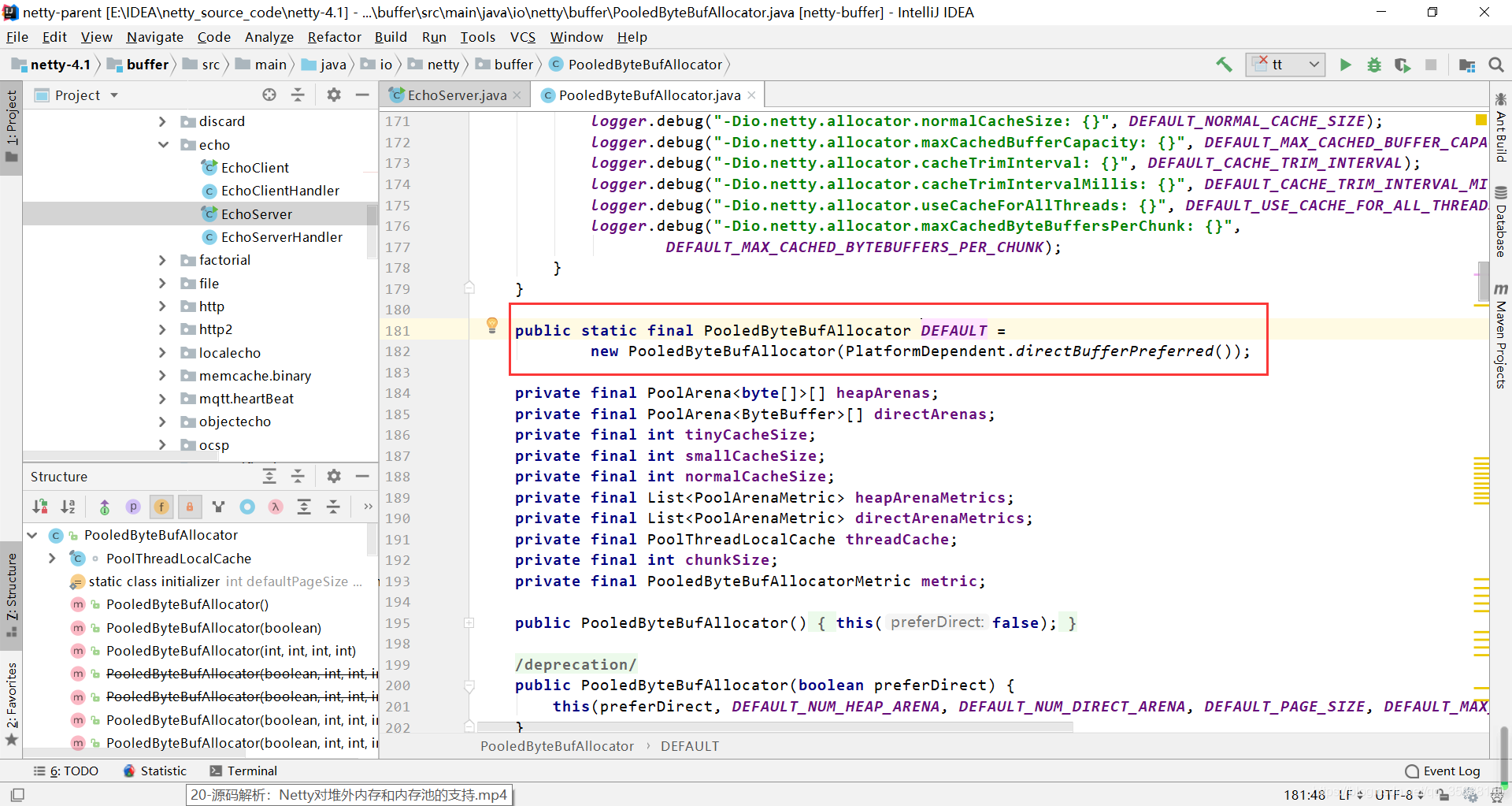
Task: Toggle Show Inherited in Structure toolbar
Action: click(105, 507)
